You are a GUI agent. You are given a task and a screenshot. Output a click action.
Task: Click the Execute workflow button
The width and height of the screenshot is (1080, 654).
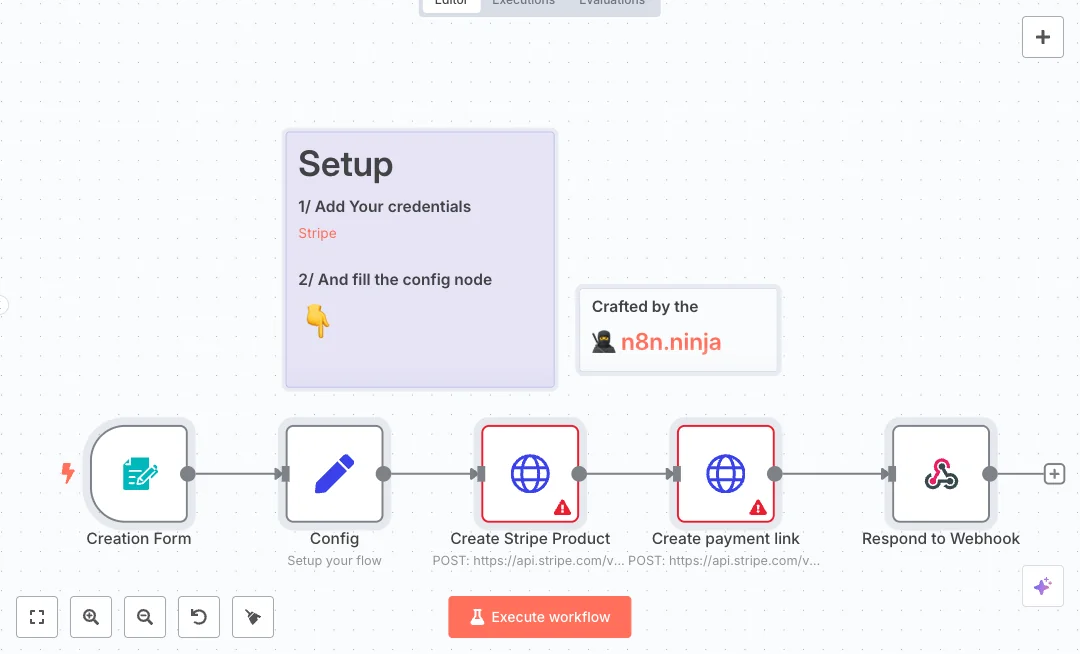pyautogui.click(x=540, y=617)
